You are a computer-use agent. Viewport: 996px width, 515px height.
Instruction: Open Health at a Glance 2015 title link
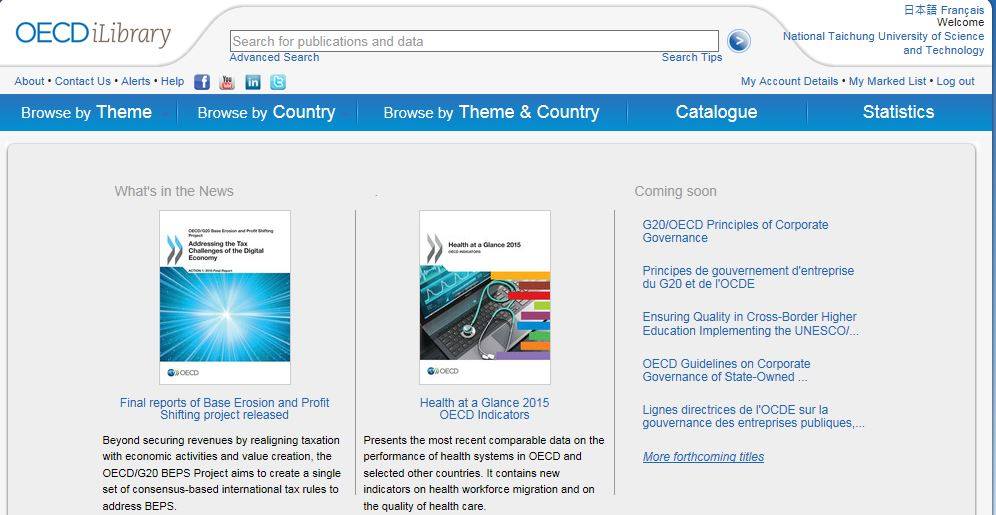484,408
